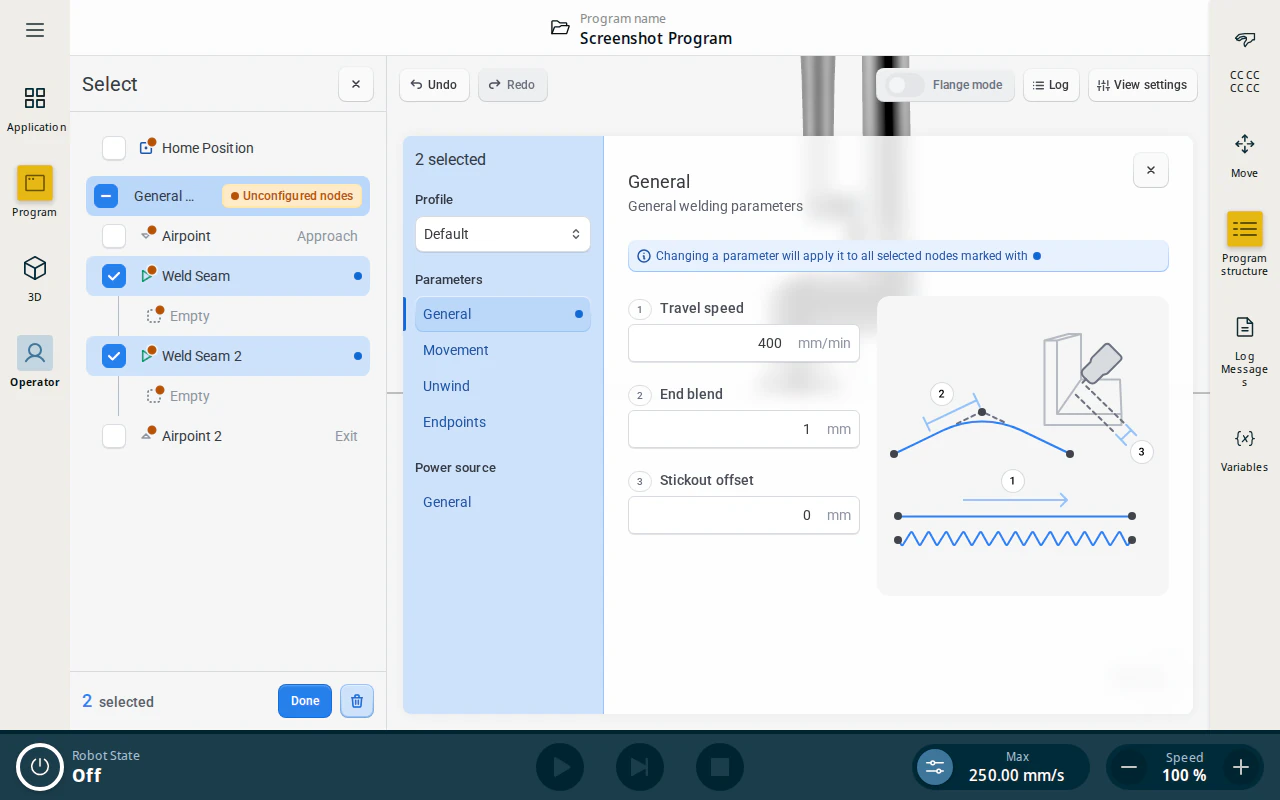1280x800 pixels.
Task: Click the Redo button
Action: [512, 85]
